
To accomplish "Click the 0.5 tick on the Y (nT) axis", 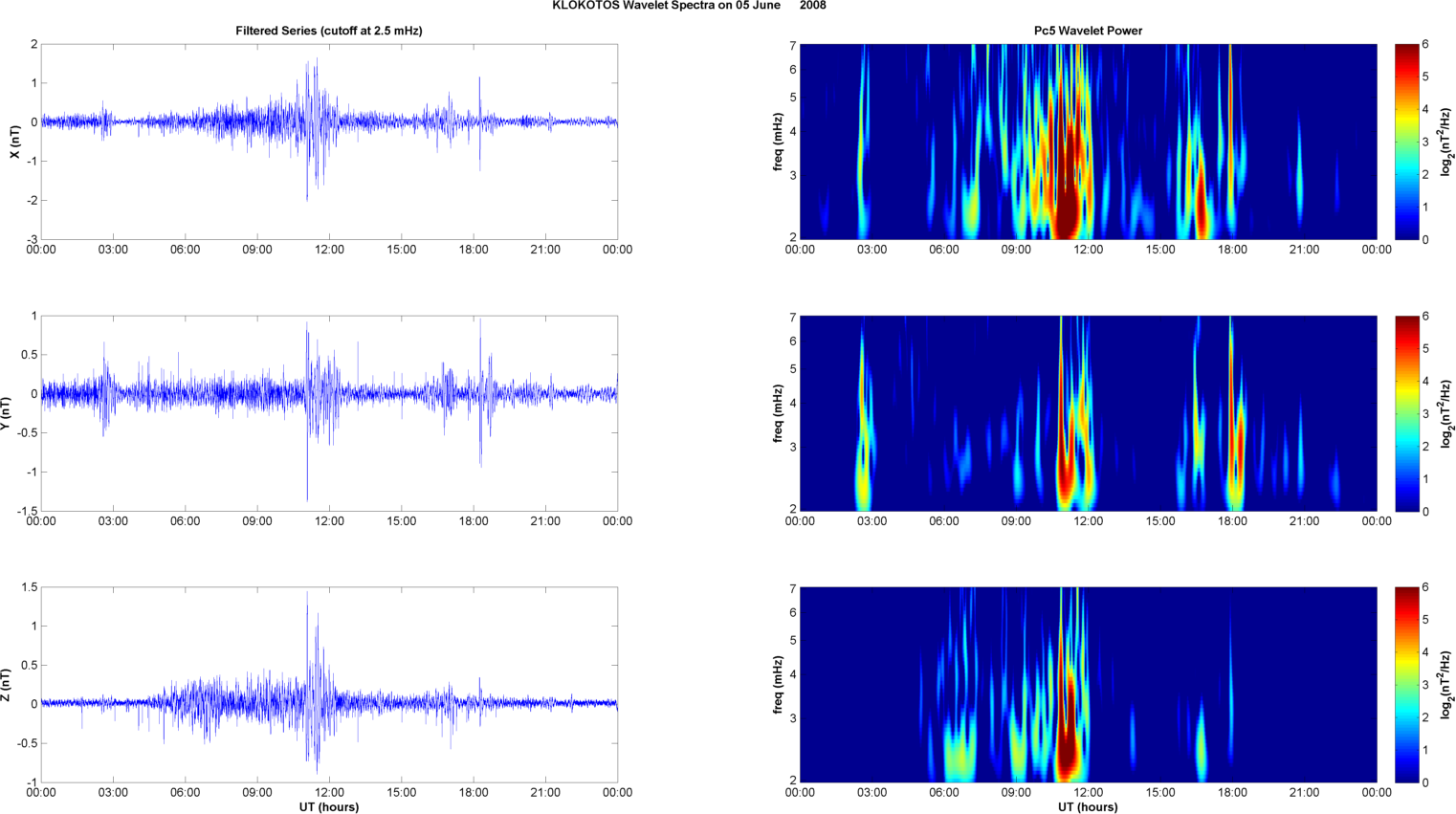I will click(30, 355).
